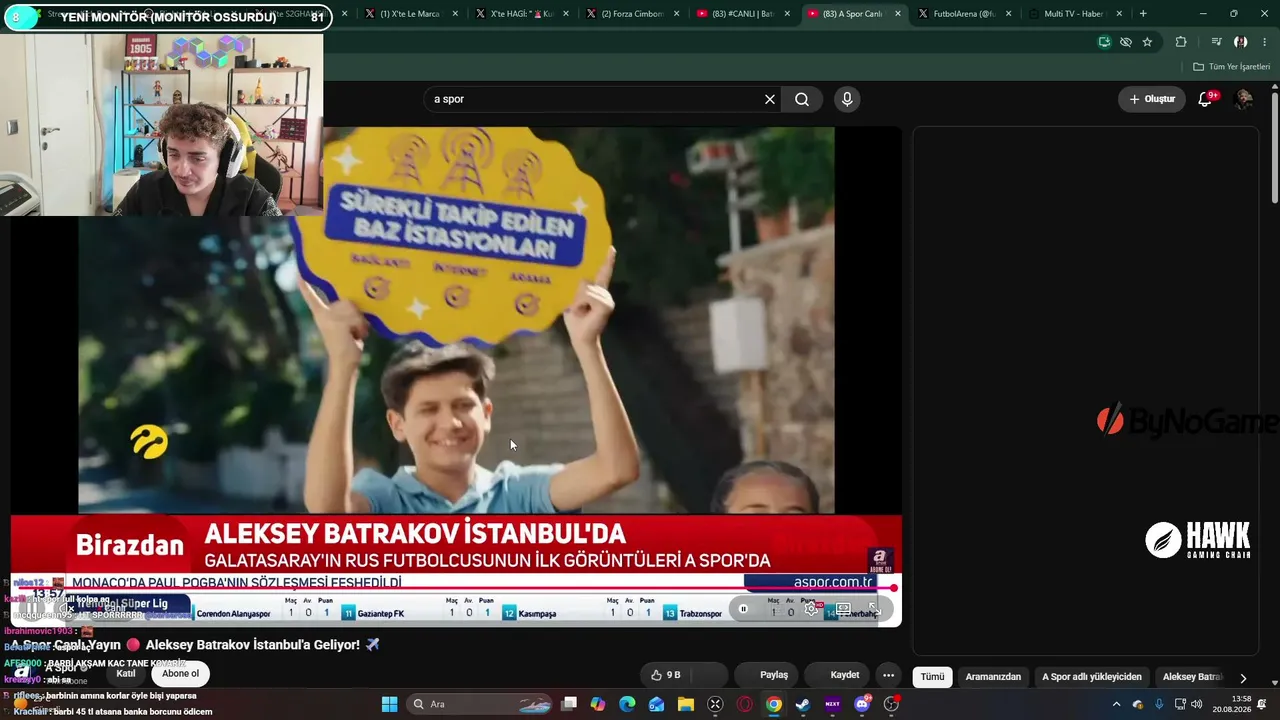Open the "Tüm Yer İşaretleri" bookmarks folder
The image size is (1280, 720).
(1232, 67)
